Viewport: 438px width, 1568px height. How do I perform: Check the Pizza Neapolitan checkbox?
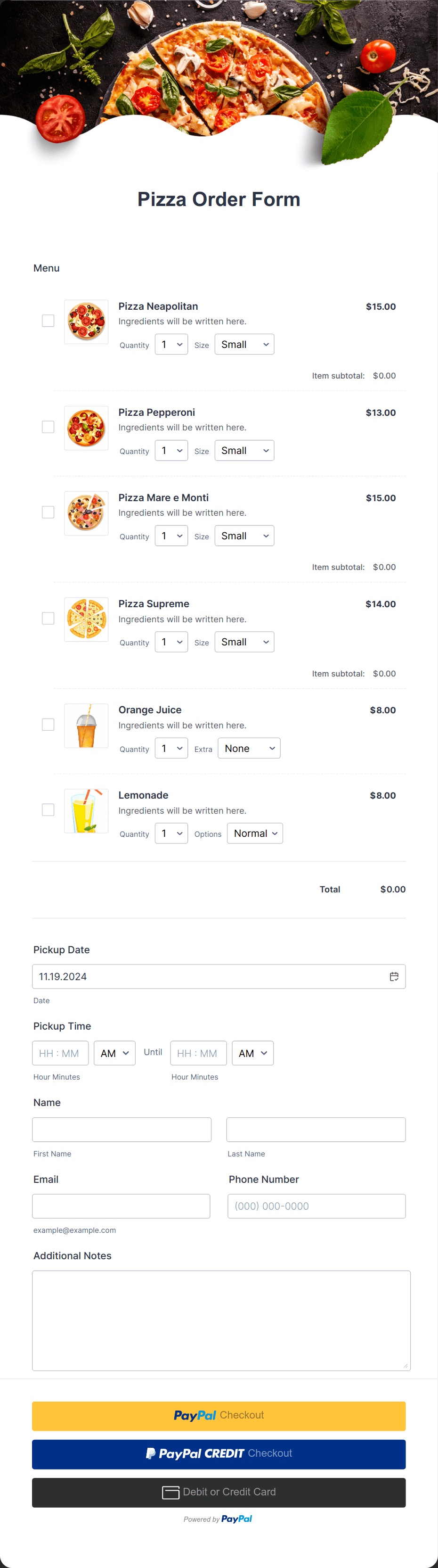pos(48,321)
